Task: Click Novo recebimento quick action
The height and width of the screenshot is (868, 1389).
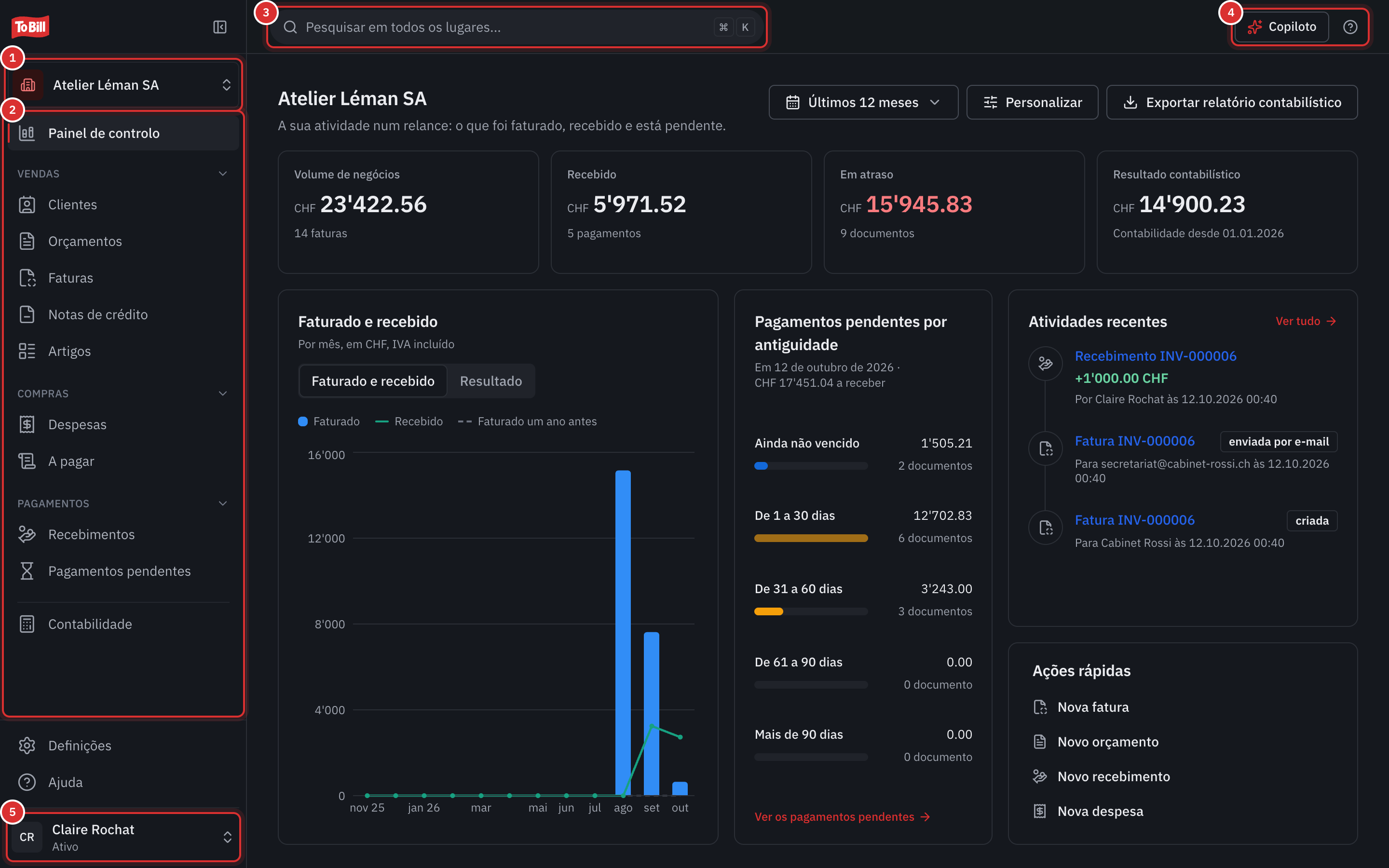Action: [1102, 777]
